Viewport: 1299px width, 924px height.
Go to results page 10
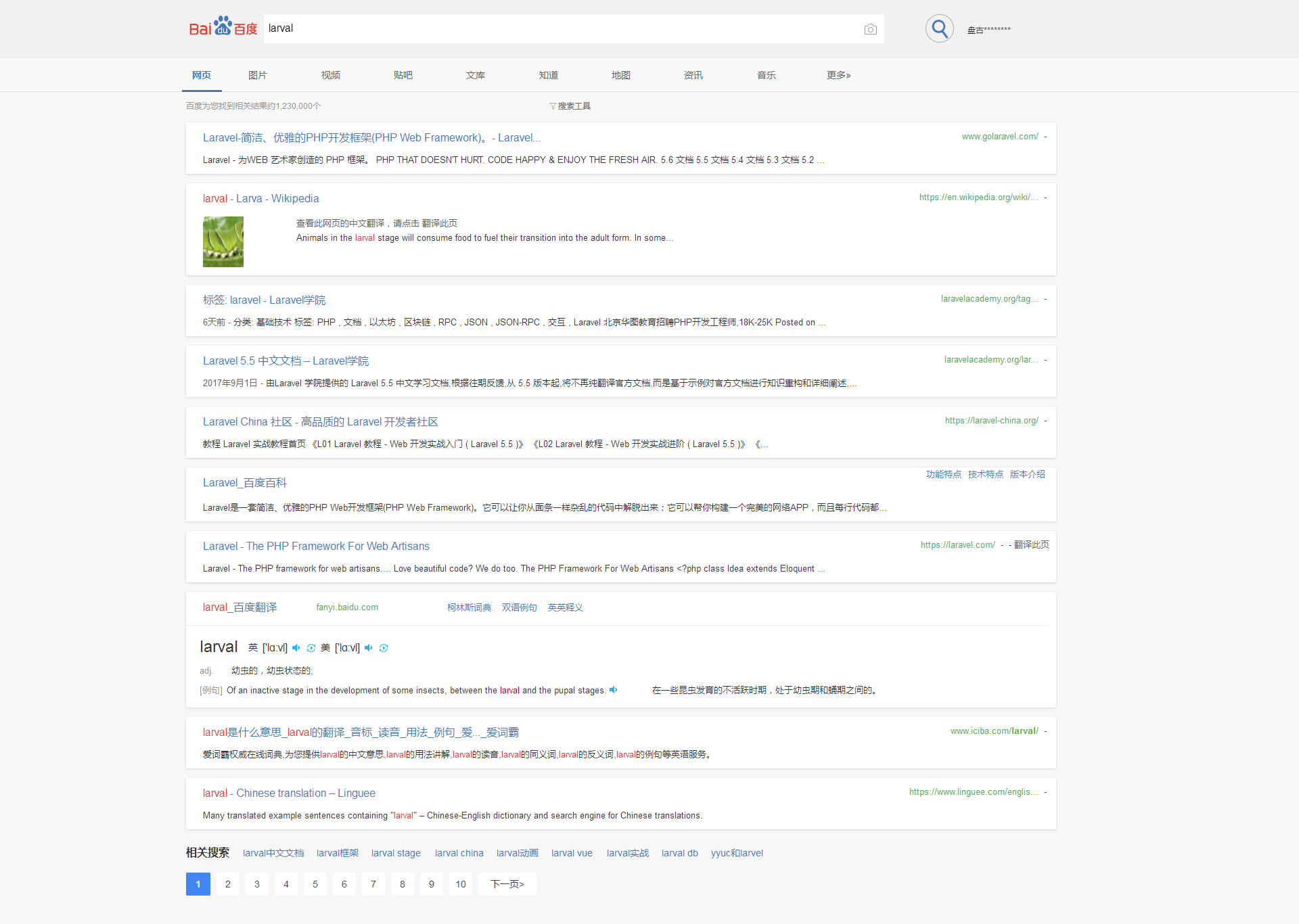click(x=461, y=884)
